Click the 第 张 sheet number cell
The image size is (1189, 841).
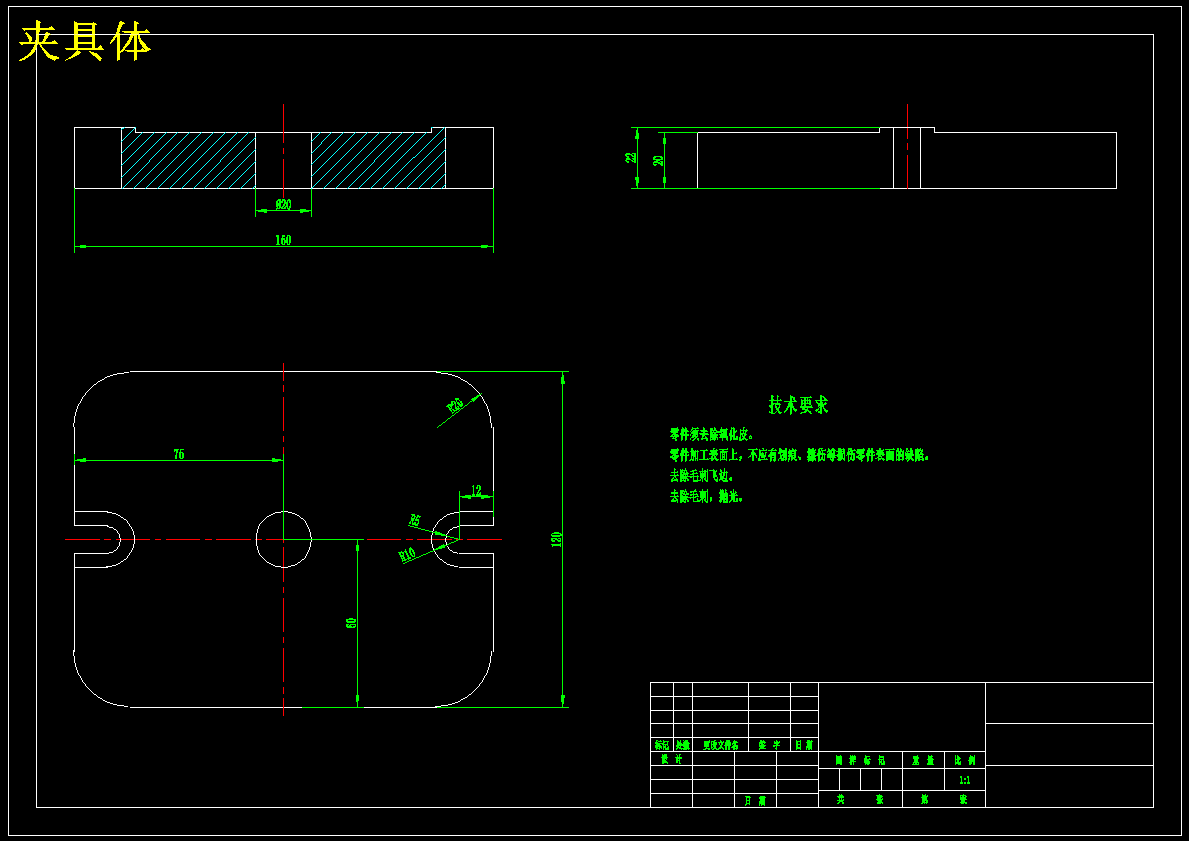tap(943, 799)
